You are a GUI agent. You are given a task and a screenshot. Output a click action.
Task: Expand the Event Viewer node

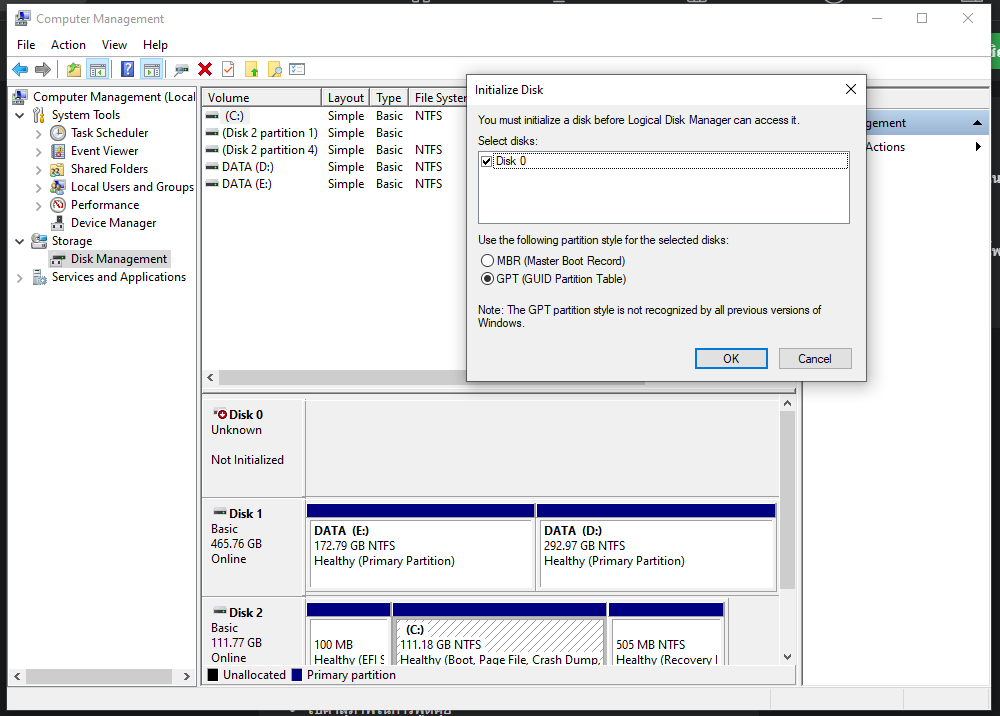click(x=38, y=152)
